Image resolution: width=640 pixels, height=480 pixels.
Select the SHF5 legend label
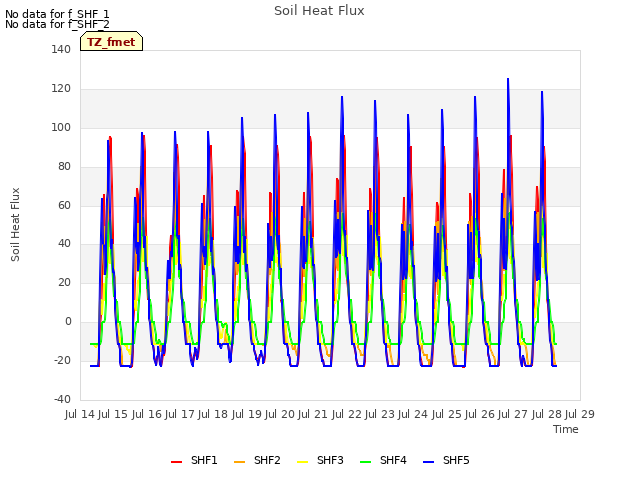pyautogui.click(x=456, y=460)
